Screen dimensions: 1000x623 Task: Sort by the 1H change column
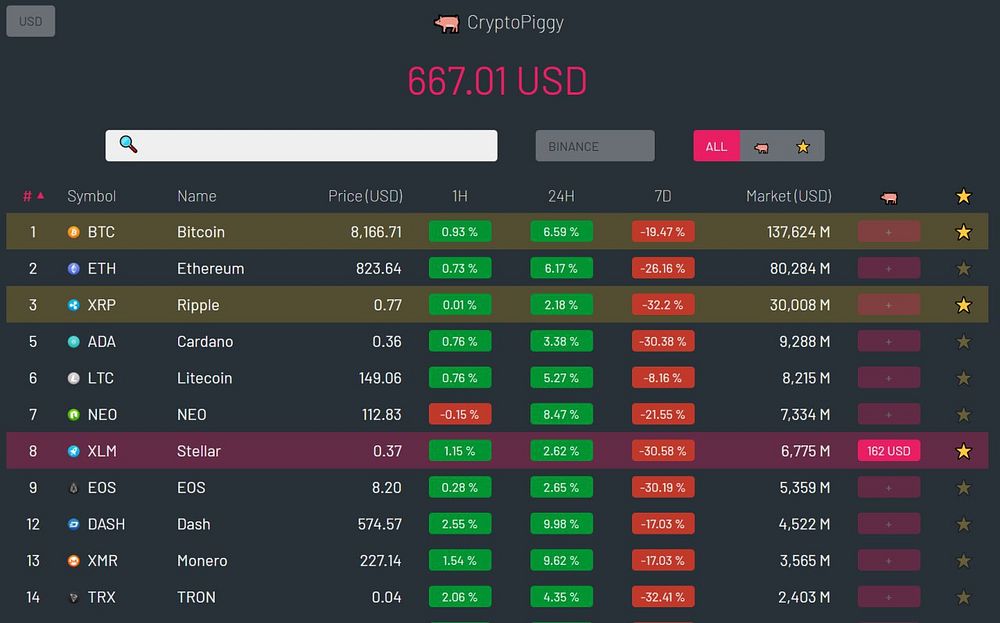pos(460,196)
